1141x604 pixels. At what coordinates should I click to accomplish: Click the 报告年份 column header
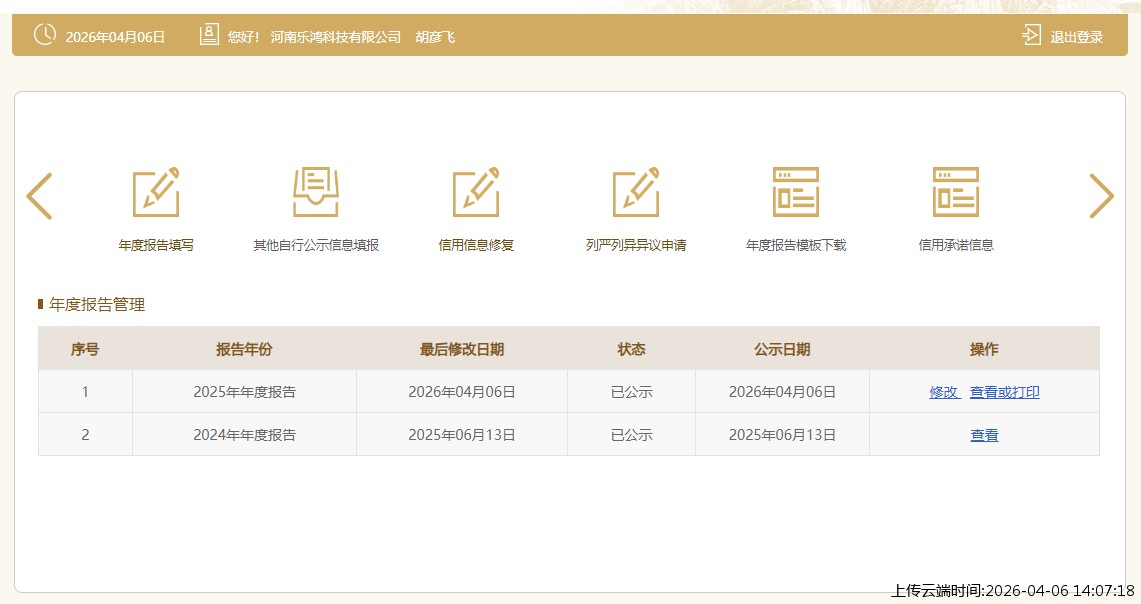(244, 349)
